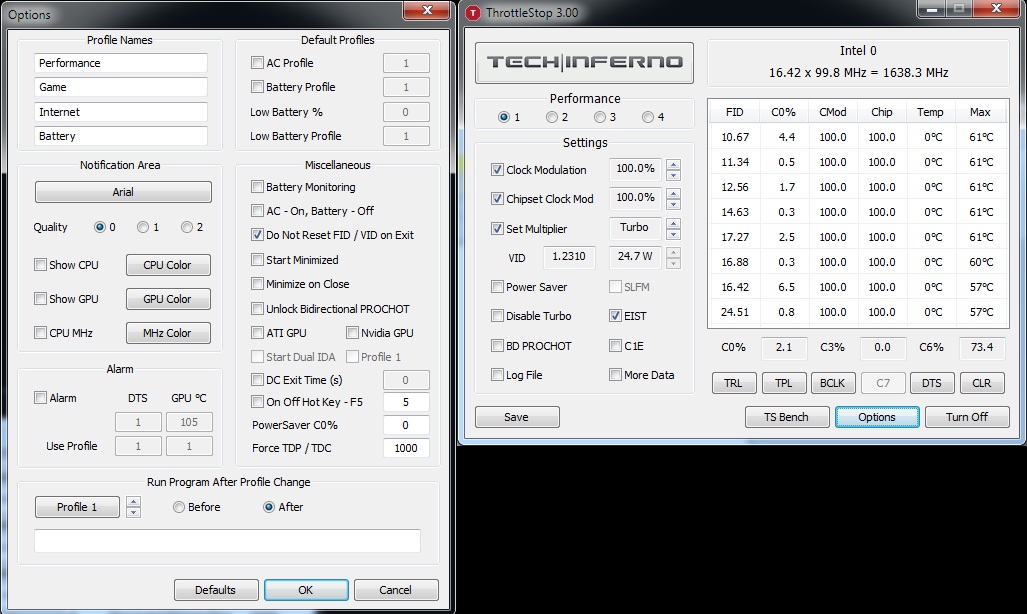This screenshot has width=1027, height=614.
Task: Choose Quality 1 radio option
Action: pos(143,227)
